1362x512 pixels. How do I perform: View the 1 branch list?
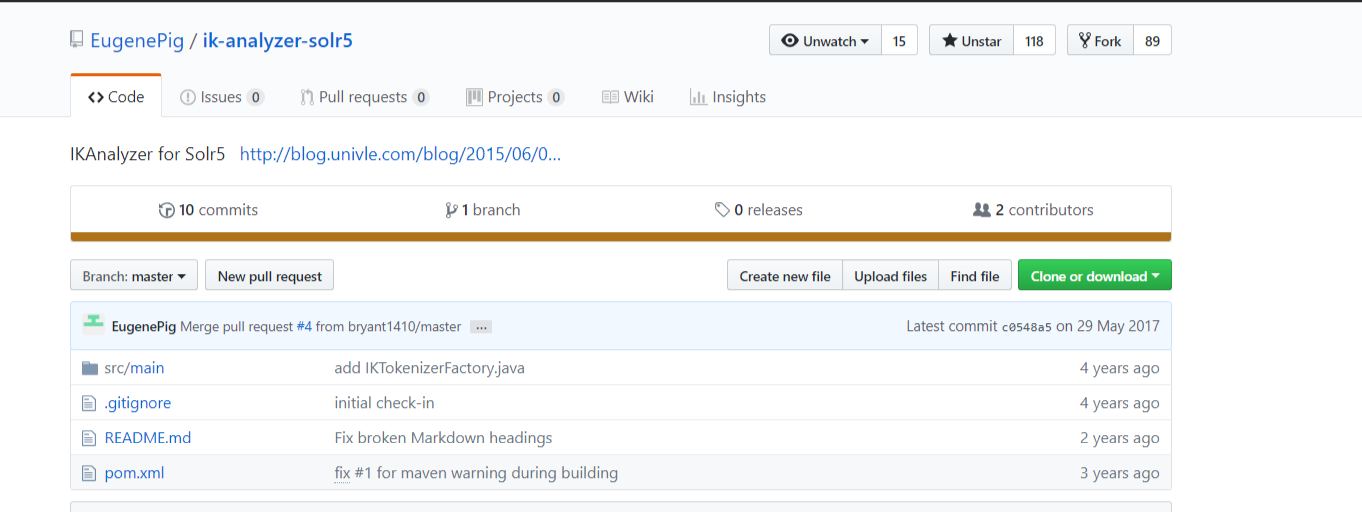483,209
